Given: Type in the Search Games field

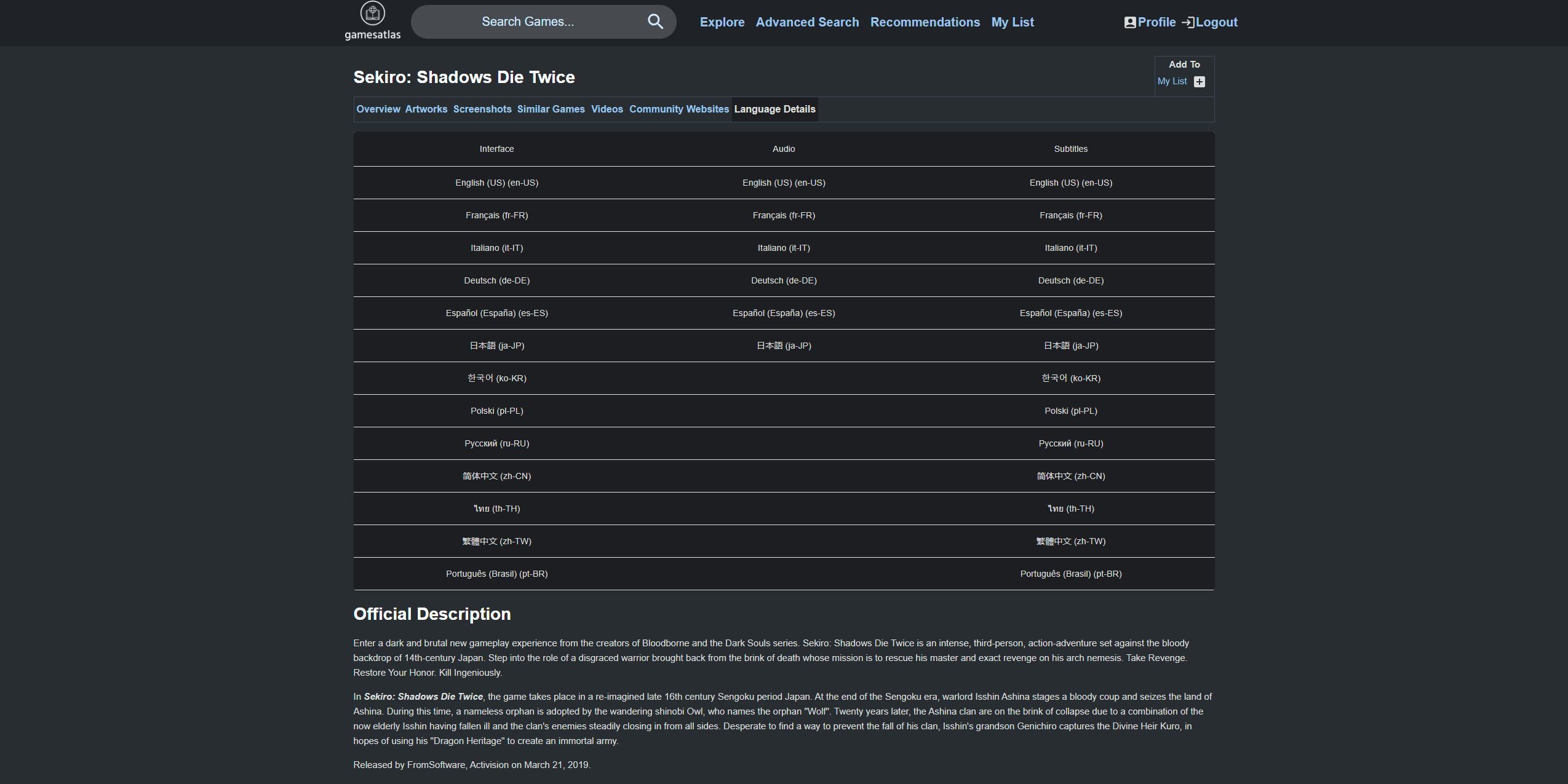Looking at the screenshot, I should coord(528,22).
